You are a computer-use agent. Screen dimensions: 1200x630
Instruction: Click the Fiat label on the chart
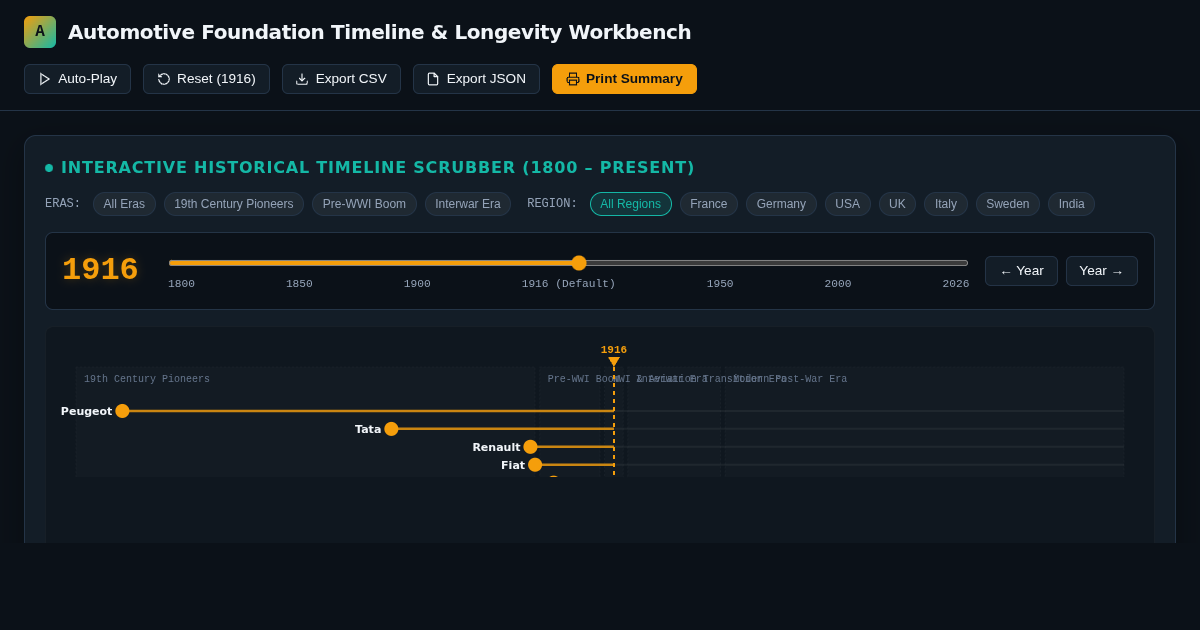click(x=513, y=465)
